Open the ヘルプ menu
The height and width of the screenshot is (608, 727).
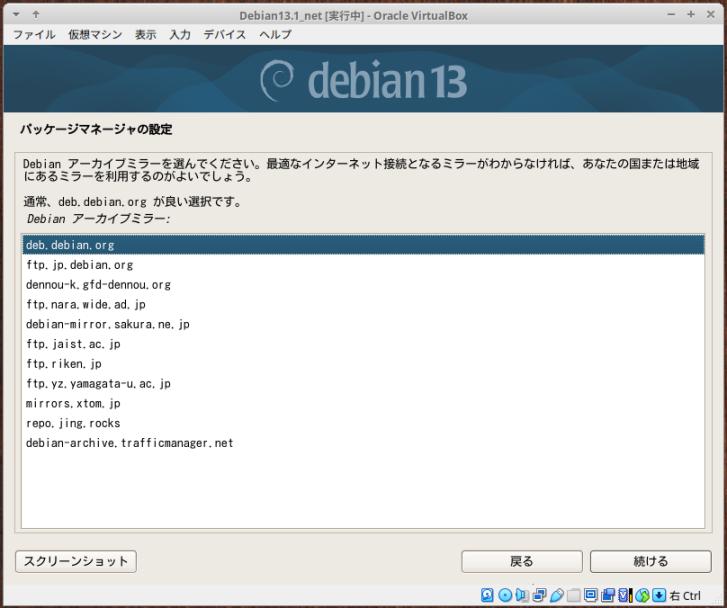pos(275,34)
